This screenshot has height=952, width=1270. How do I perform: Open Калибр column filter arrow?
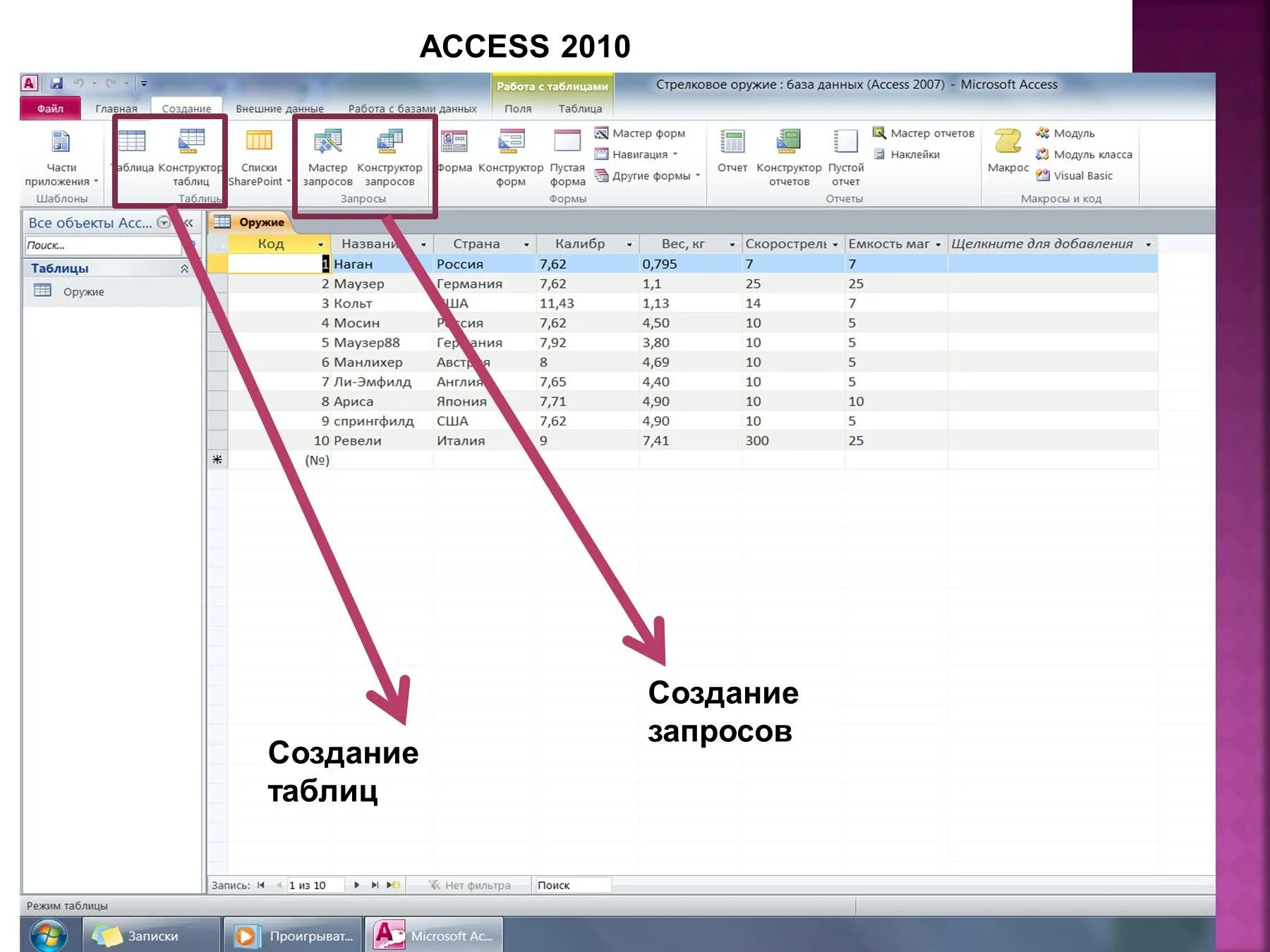[629, 245]
